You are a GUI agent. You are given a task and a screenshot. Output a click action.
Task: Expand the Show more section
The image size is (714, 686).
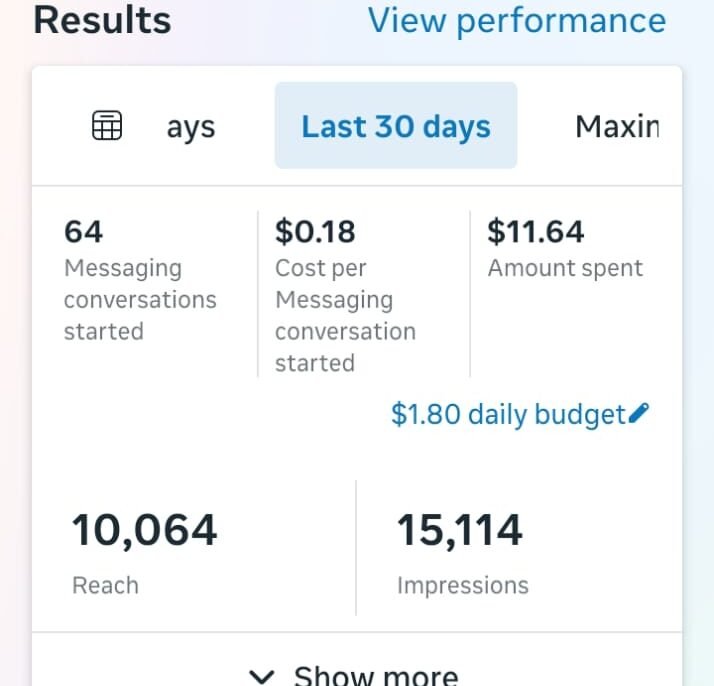[375, 675]
